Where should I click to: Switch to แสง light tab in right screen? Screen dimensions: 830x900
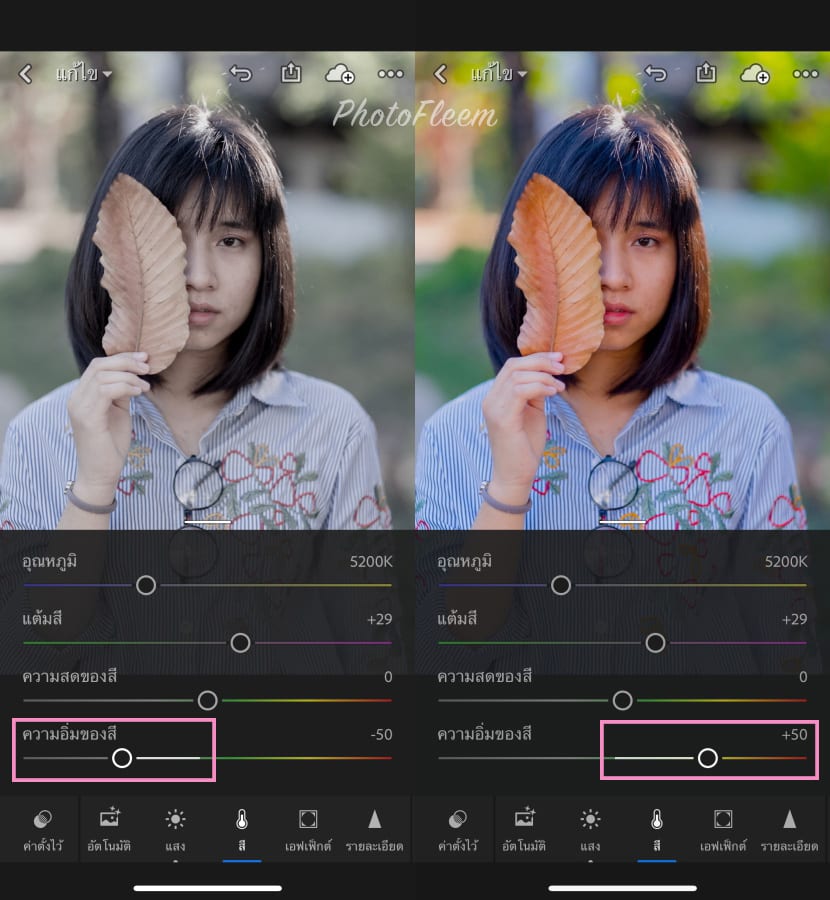click(x=590, y=830)
